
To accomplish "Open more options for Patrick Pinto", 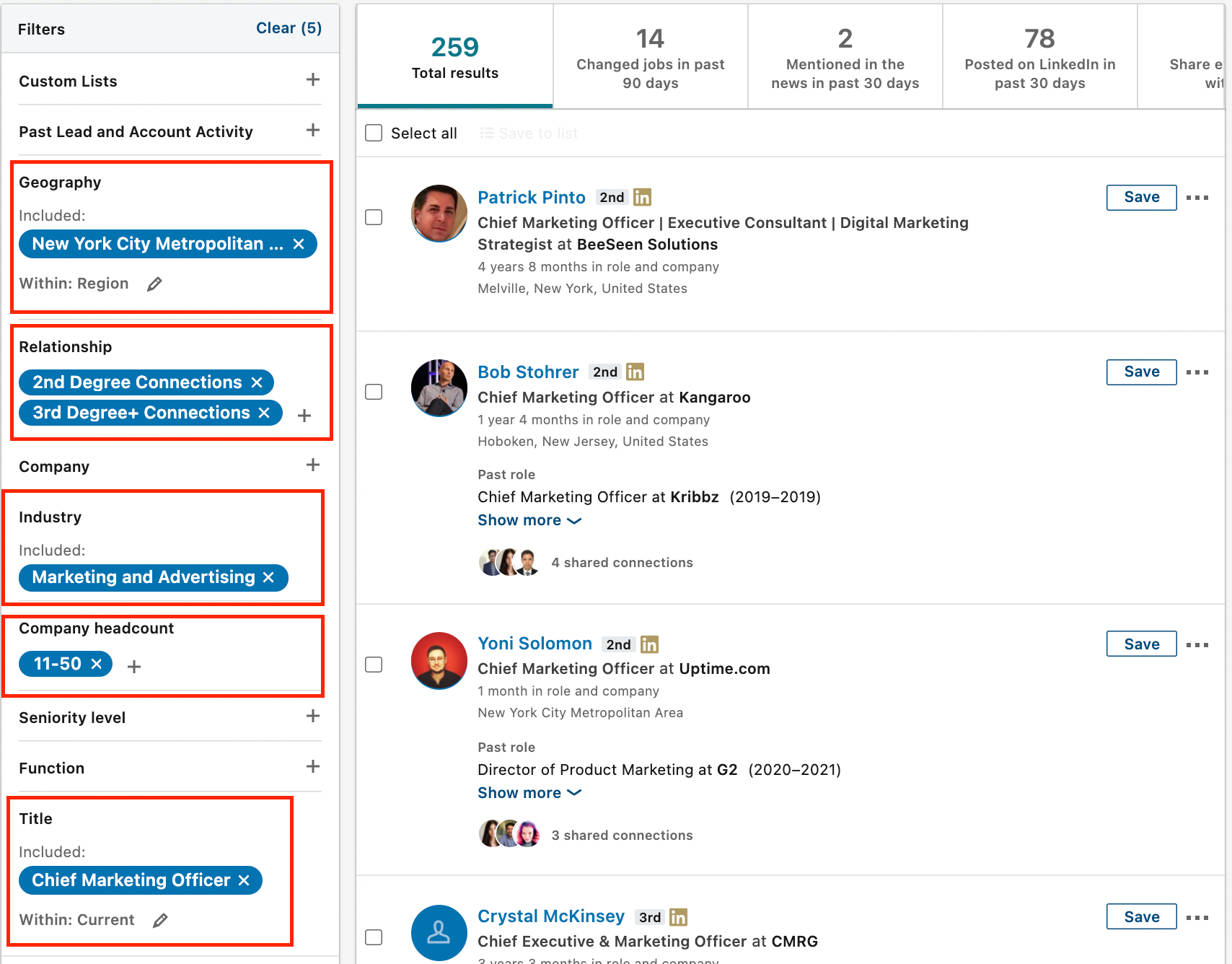I will [1197, 198].
